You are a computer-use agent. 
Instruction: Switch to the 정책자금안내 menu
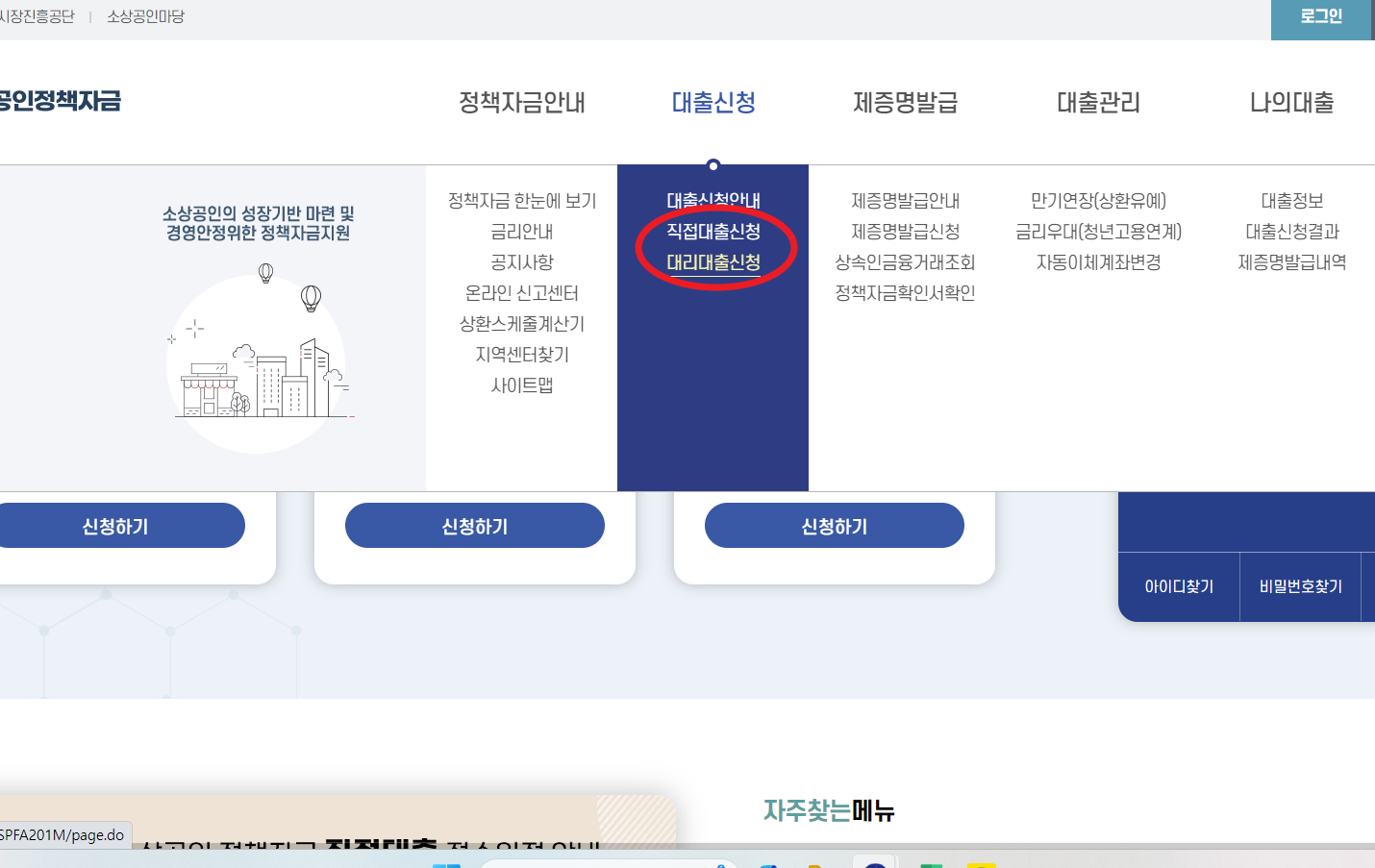522,103
